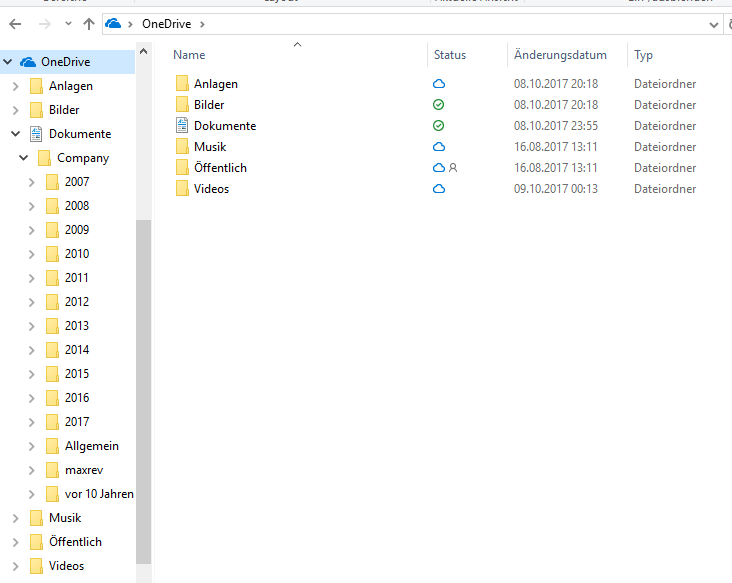Select 'vor 10 Jahren' folder in tree
The width and height of the screenshot is (732, 583).
(99, 494)
